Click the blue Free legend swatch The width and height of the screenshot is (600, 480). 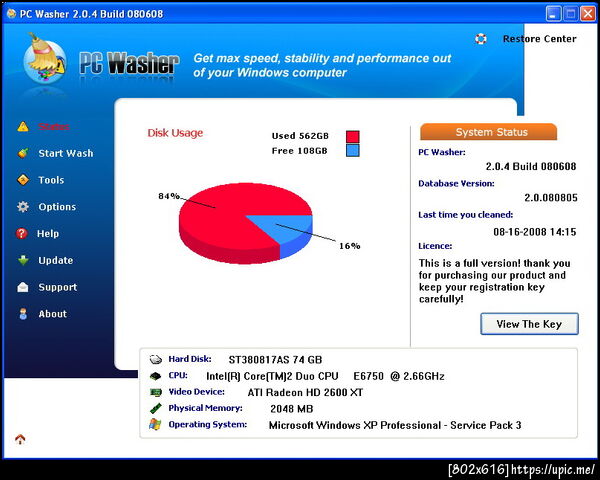point(353,150)
